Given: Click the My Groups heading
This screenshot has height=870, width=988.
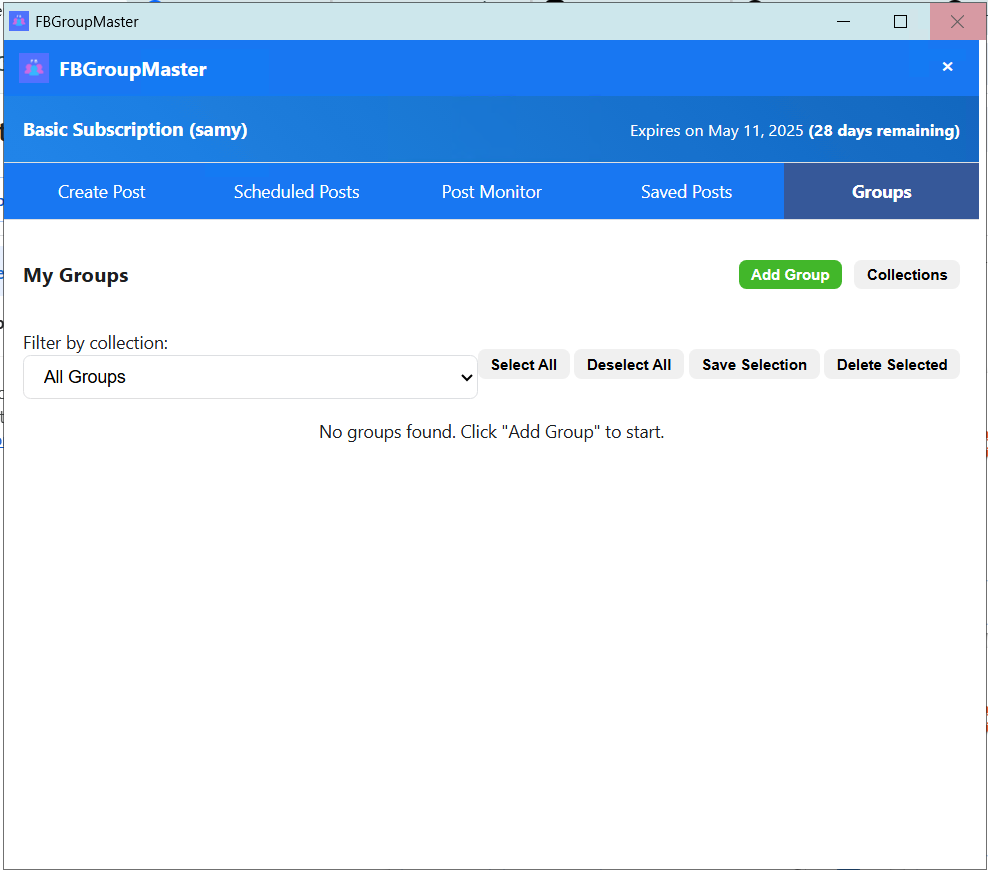Looking at the screenshot, I should click(75, 275).
